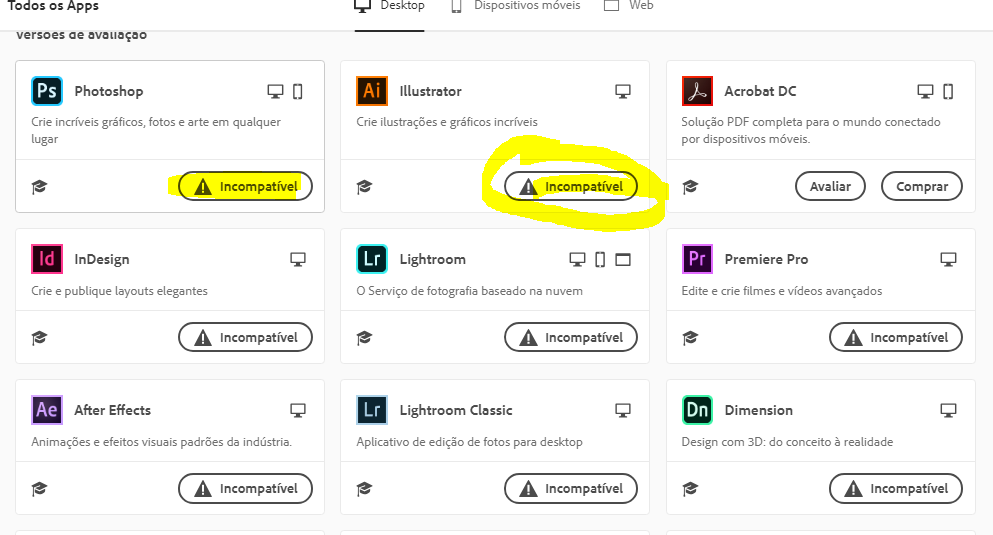Click graduation cap icon in Illustrator card
Screen dimensions: 993x535
pos(364,187)
